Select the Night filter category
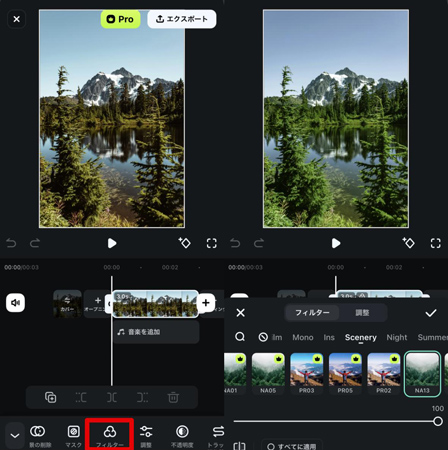Image resolution: width=448 pixels, height=450 pixels. click(397, 337)
